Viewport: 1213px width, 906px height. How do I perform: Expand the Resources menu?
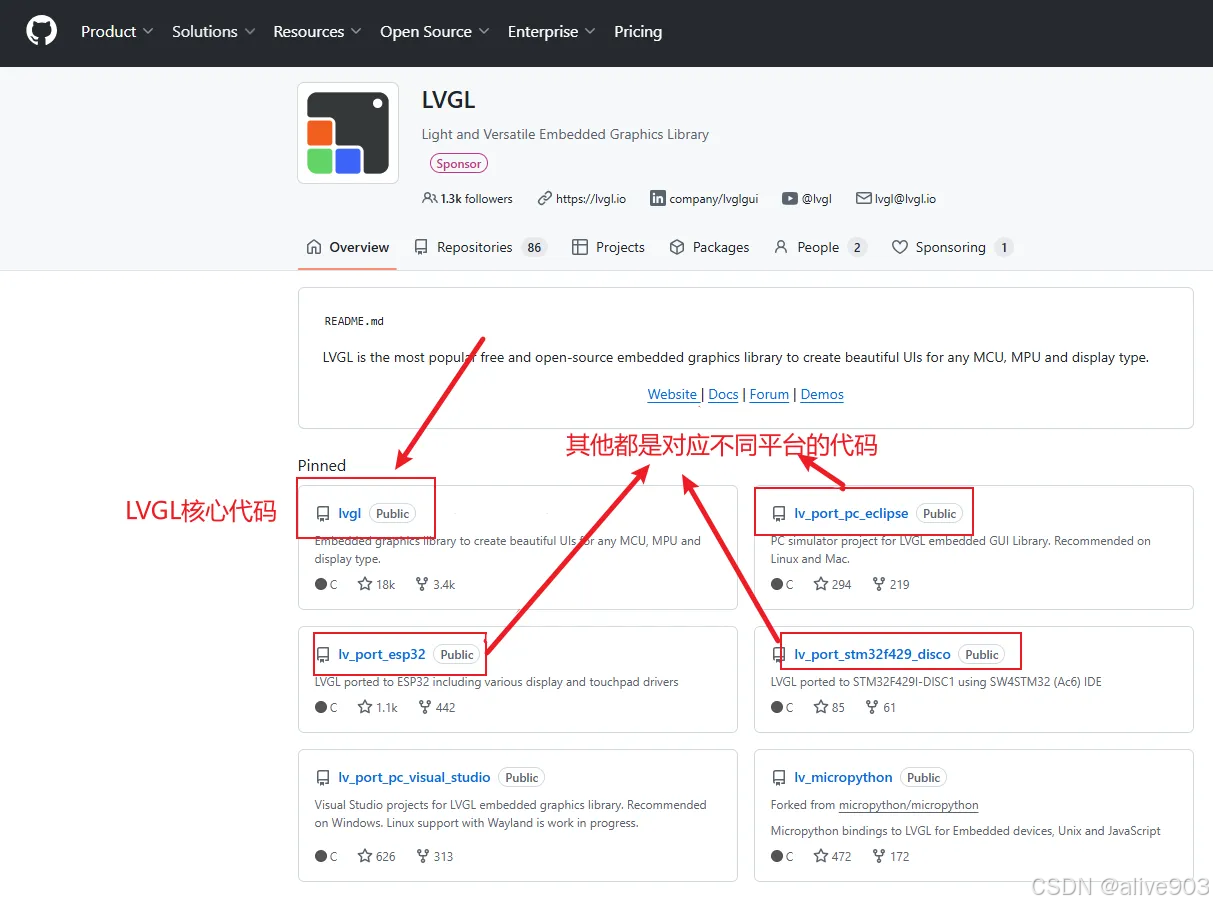pos(317,32)
